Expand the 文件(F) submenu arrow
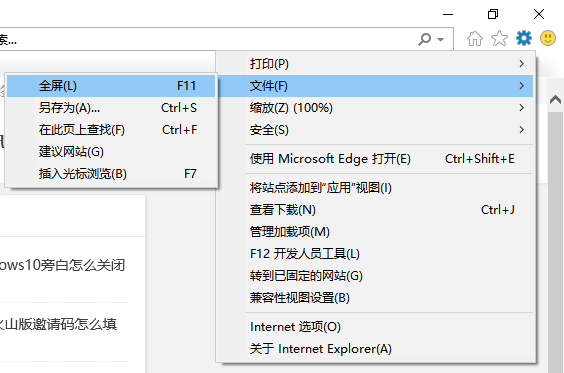This screenshot has width=564, height=373. (x=522, y=86)
